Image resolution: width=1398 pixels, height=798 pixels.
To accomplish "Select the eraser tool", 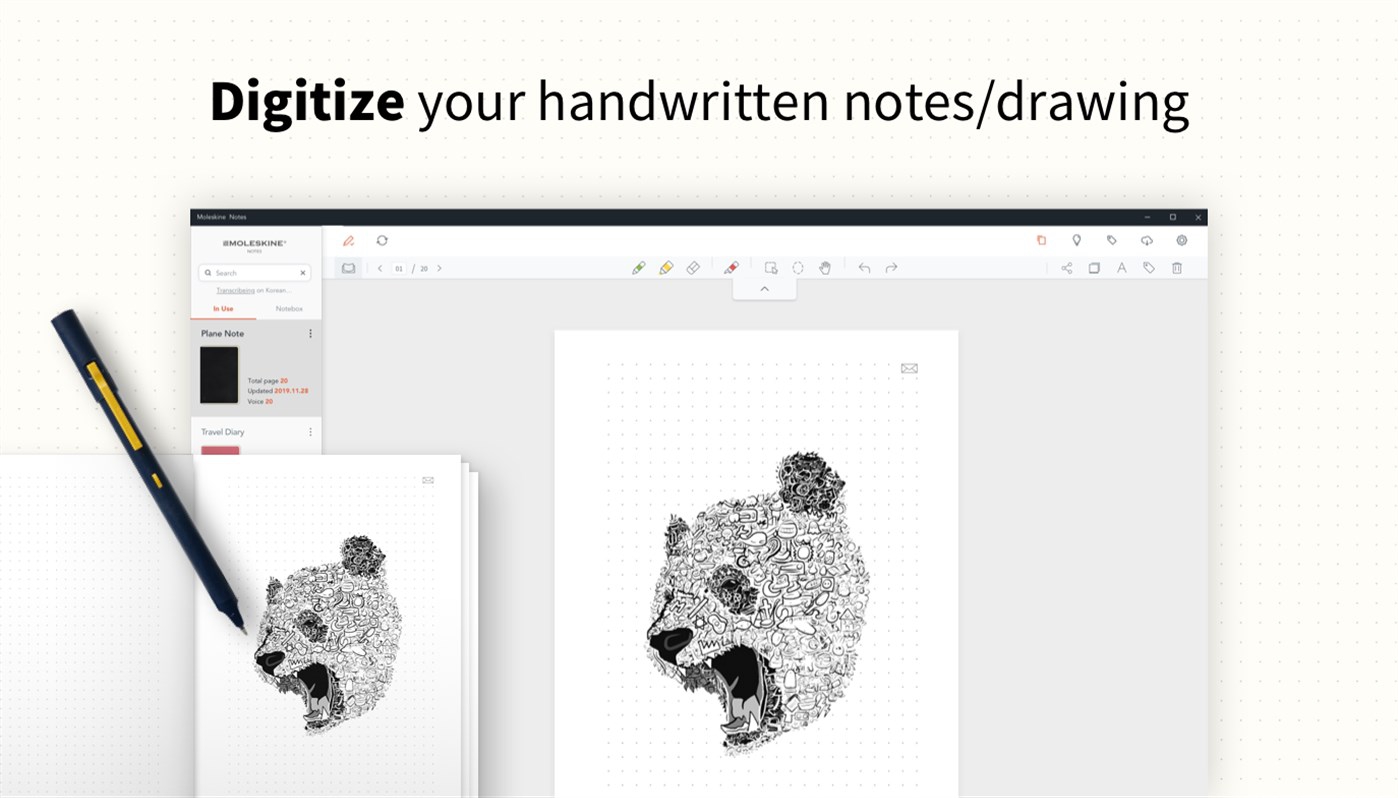I will click(693, 268).
